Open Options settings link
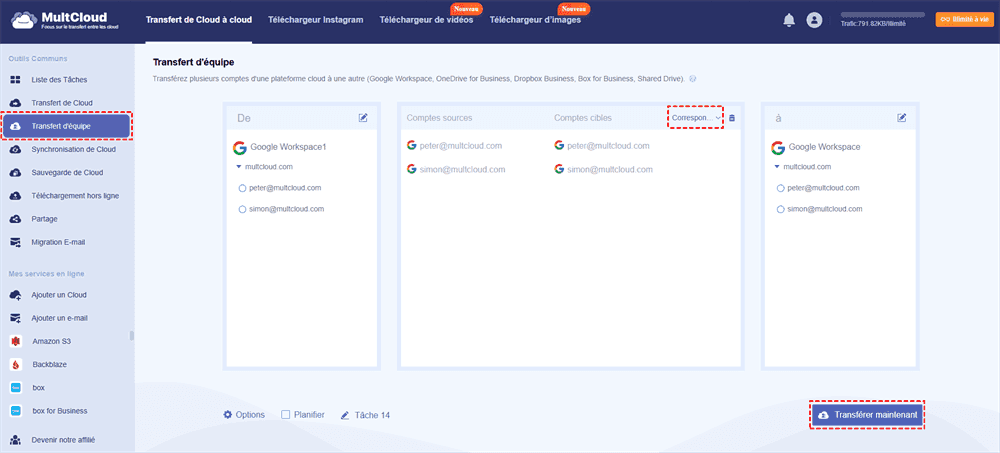The image size is (1000, 453). coord(250,415)
